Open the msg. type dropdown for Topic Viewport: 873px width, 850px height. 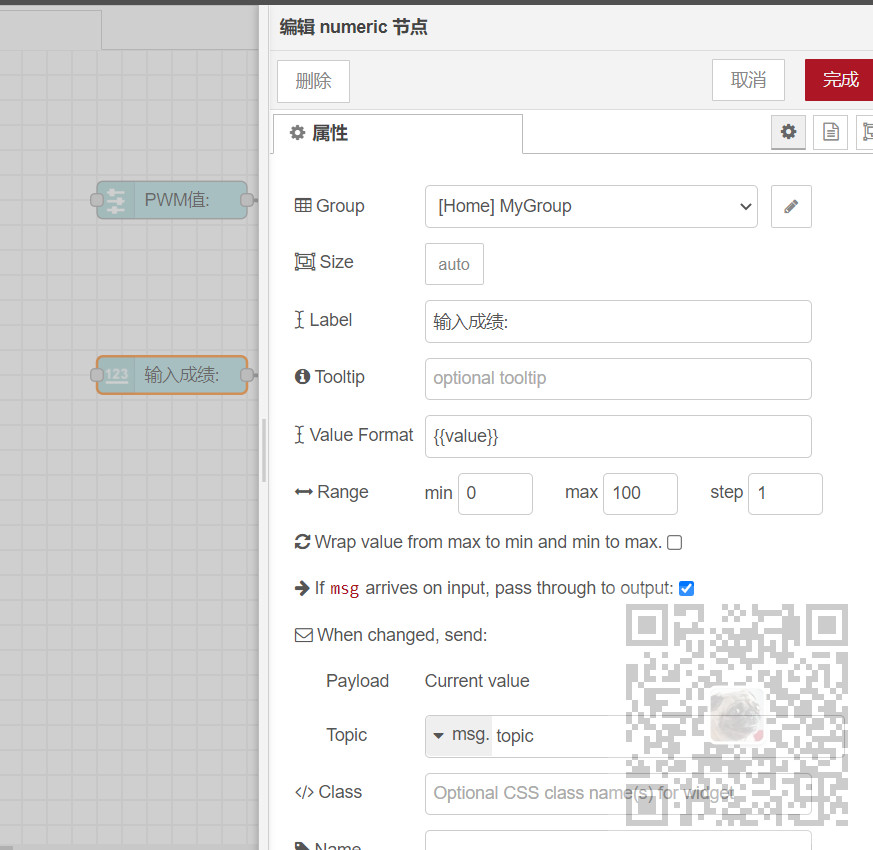pos(459,736)
